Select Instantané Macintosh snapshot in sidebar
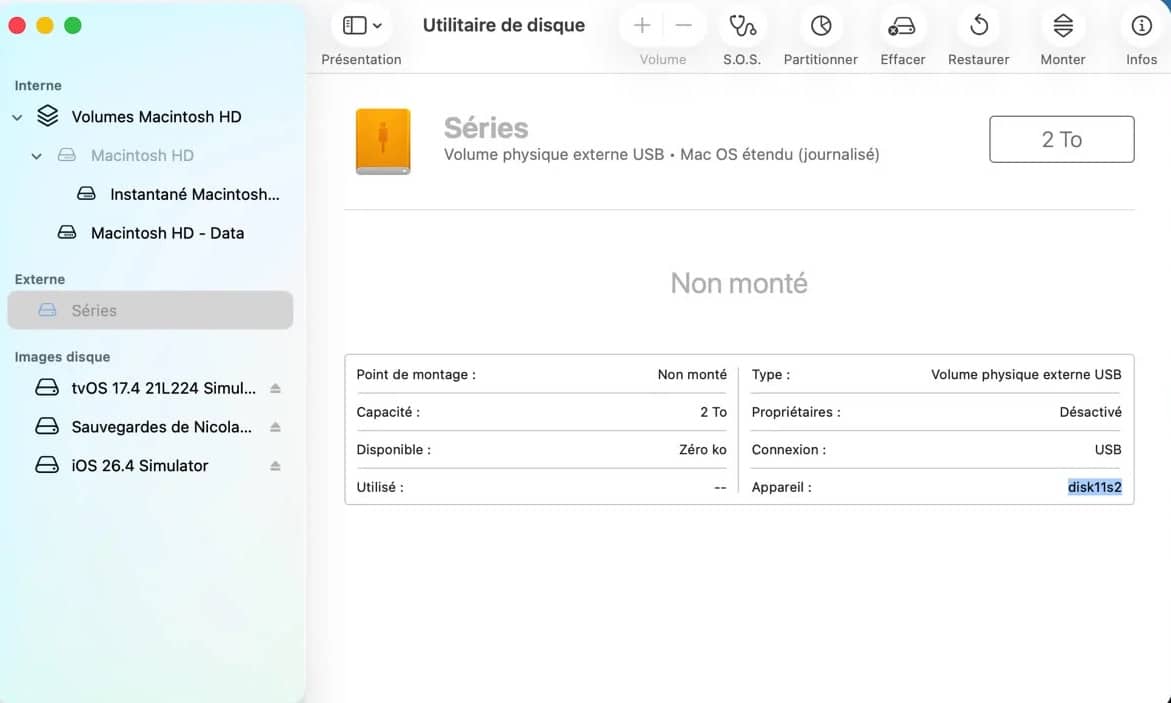 pos(194,194)
